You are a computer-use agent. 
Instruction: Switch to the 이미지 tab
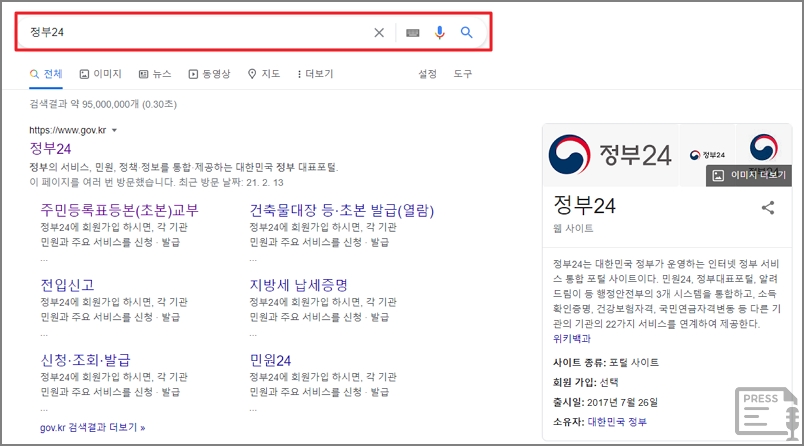pos(100,74)
